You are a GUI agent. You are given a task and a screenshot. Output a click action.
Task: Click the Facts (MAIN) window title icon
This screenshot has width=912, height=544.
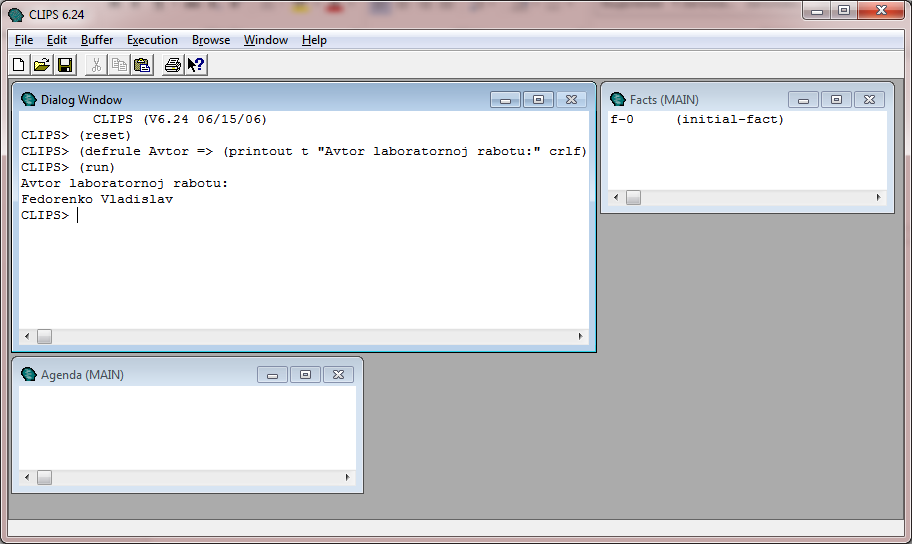(618, 99)
